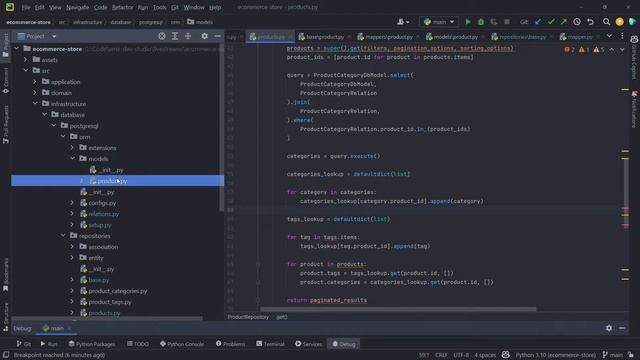
Task: Select the configs.py file in tree
Action: 102,203
